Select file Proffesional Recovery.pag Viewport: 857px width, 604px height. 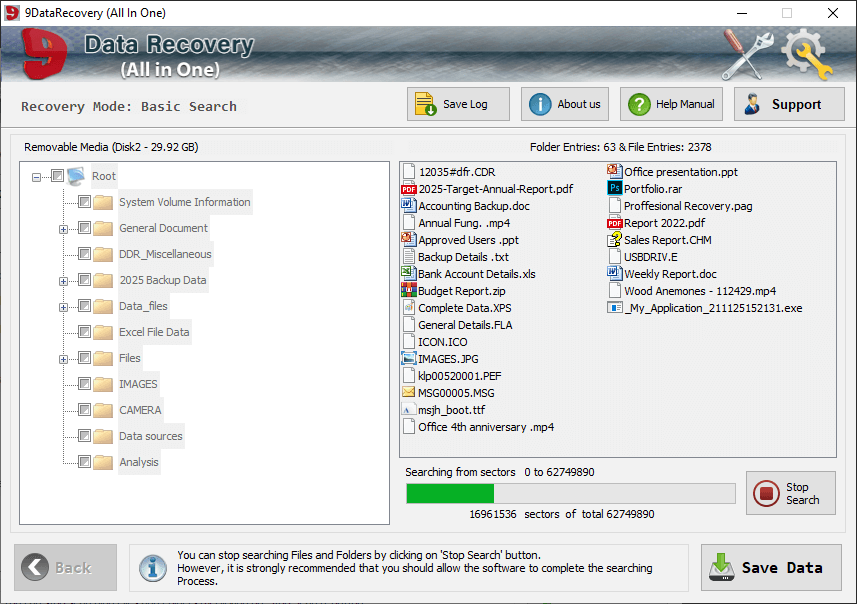[688, 206]
